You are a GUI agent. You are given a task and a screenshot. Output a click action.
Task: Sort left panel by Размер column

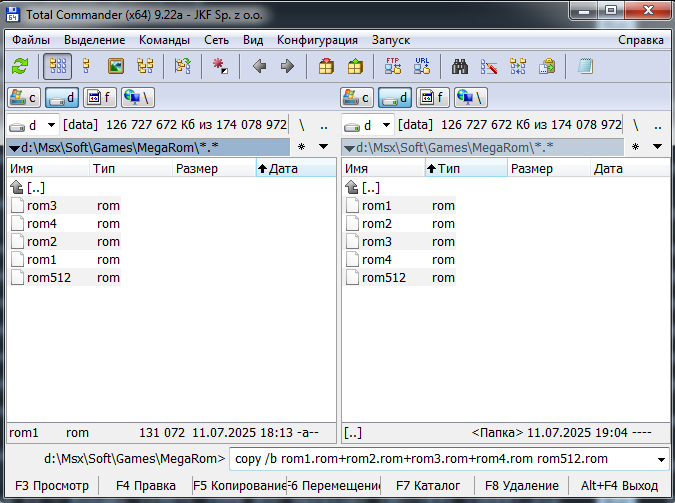214,168
